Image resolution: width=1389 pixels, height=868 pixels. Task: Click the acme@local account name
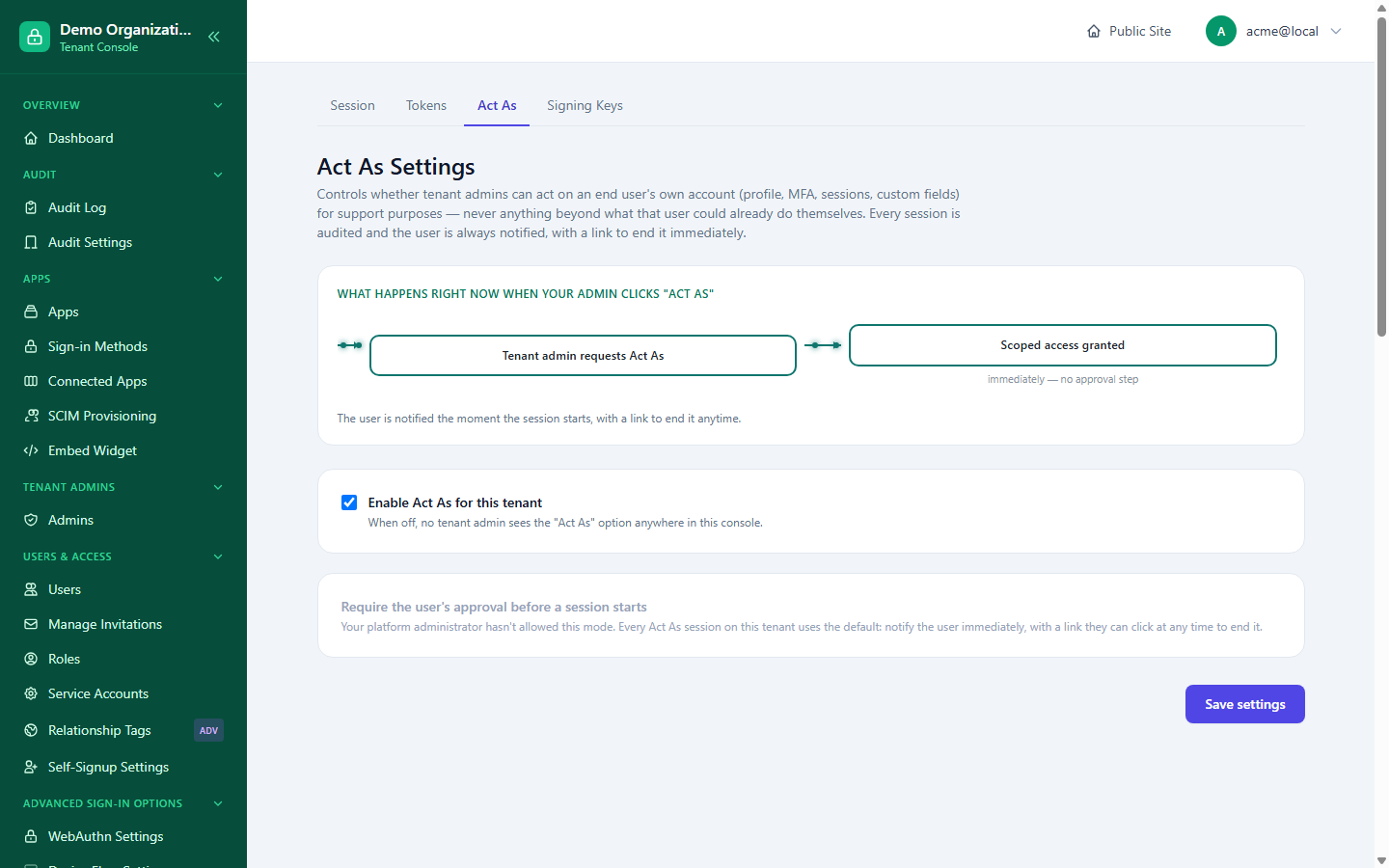1282,31
